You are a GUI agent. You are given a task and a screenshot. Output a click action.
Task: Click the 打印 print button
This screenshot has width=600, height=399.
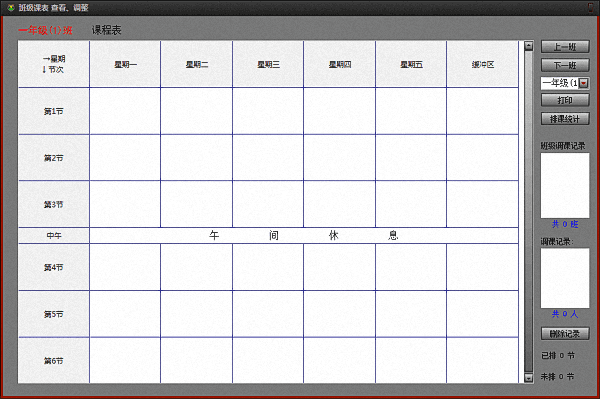coord(565,100)
